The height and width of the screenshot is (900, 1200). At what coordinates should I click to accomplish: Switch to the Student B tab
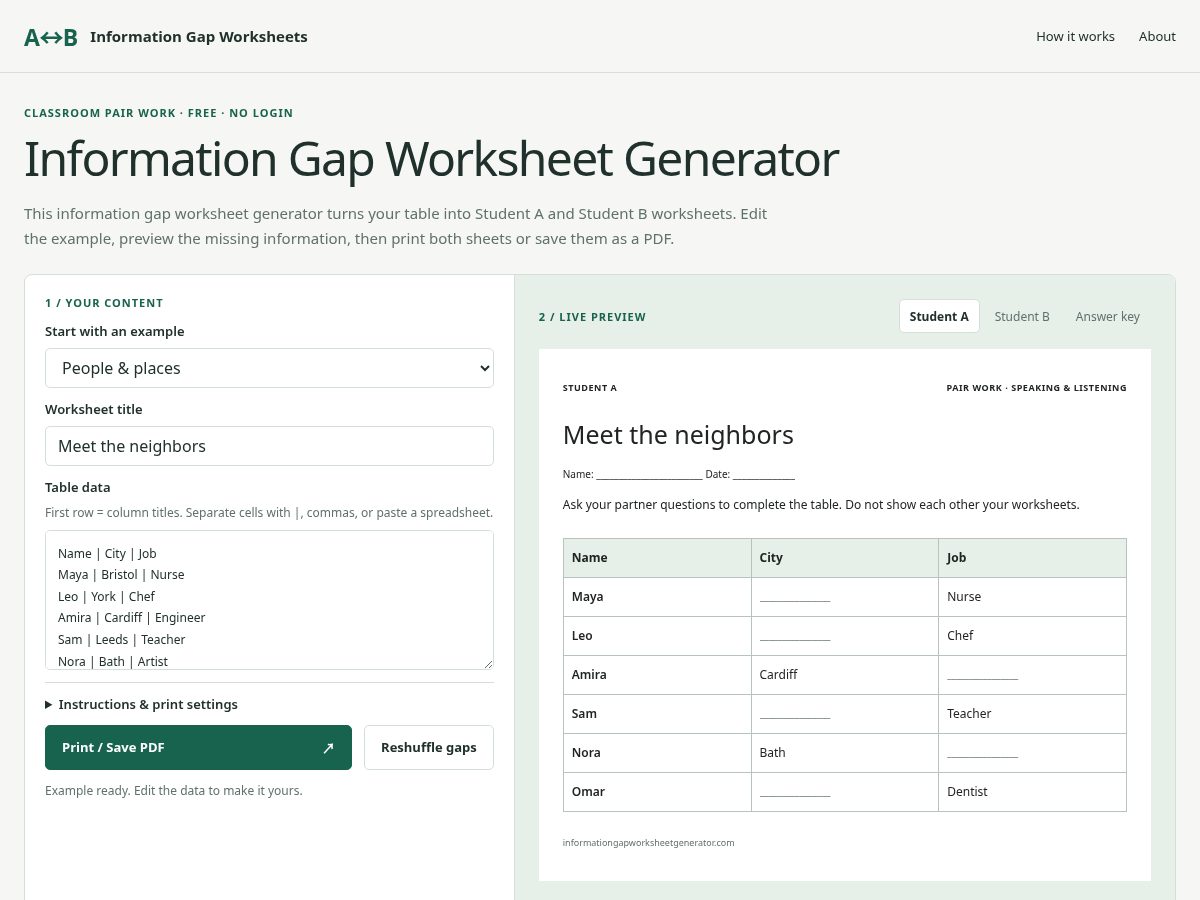point(1022,316)
